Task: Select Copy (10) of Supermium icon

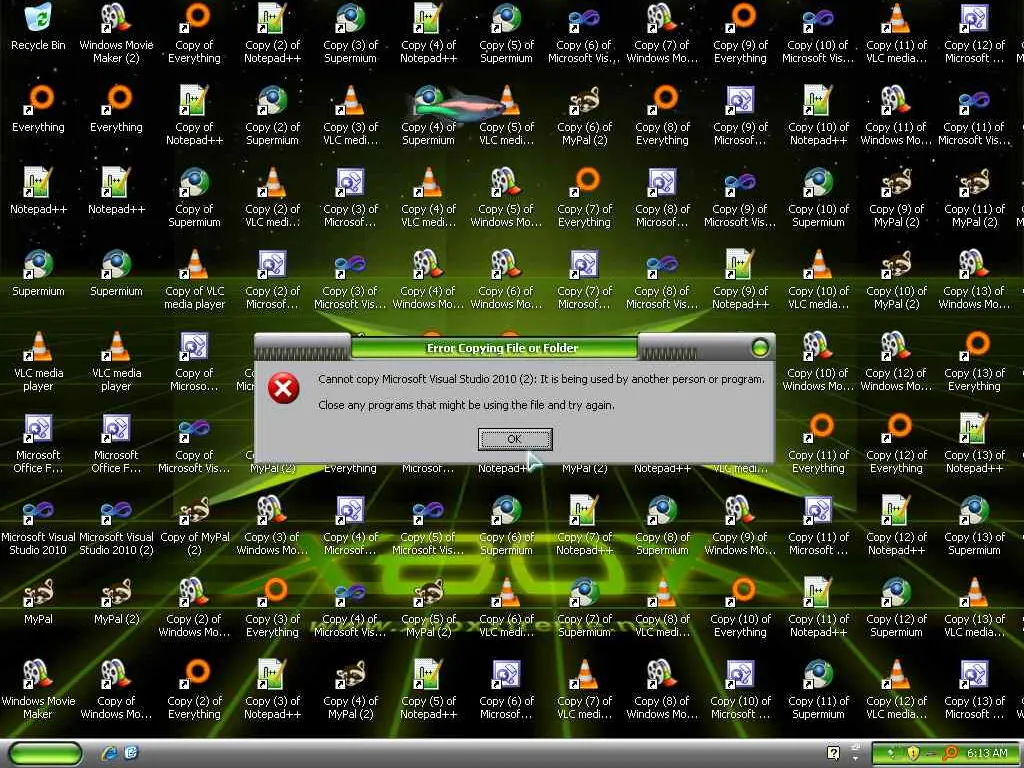Action: [818, 198]
